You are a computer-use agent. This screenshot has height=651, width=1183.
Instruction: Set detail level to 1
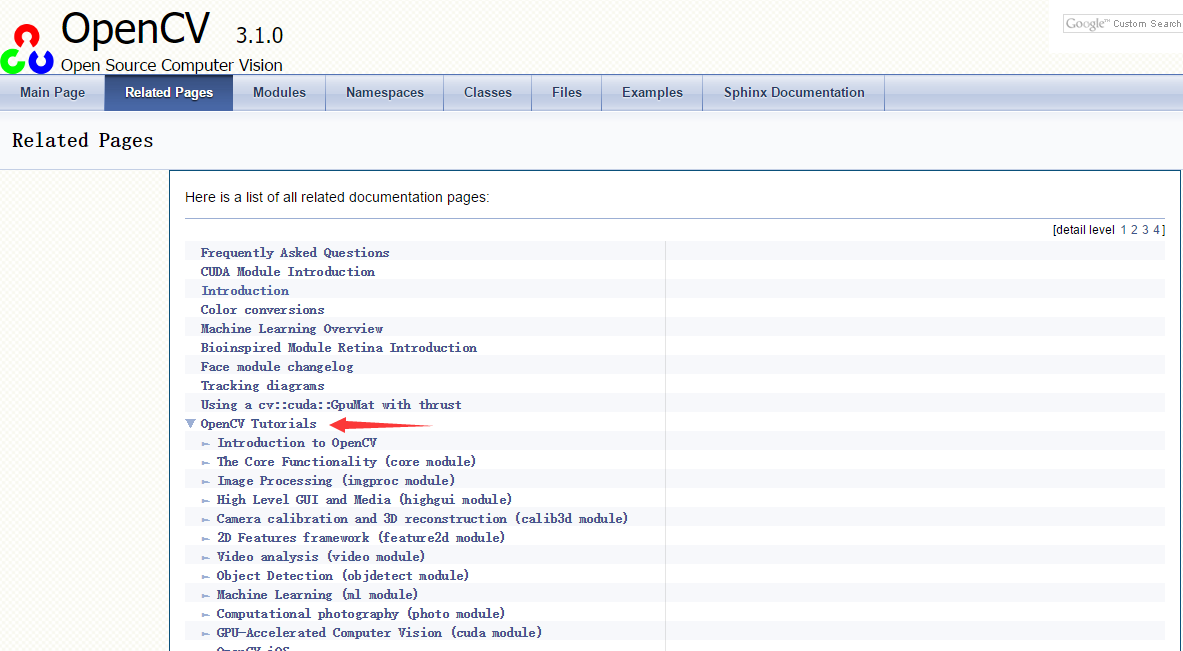point(1123,230)
